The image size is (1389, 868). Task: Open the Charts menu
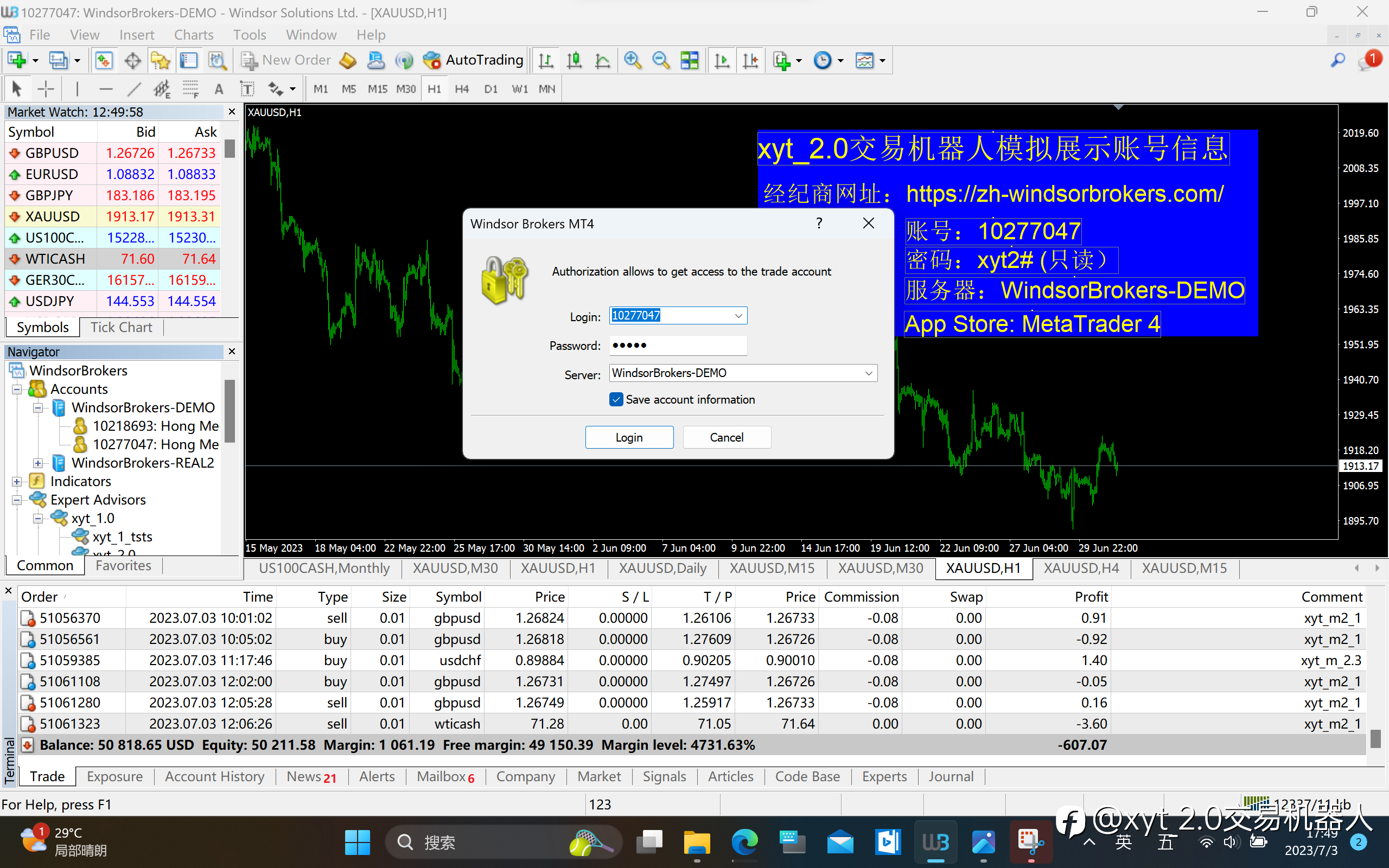(193, 35)
